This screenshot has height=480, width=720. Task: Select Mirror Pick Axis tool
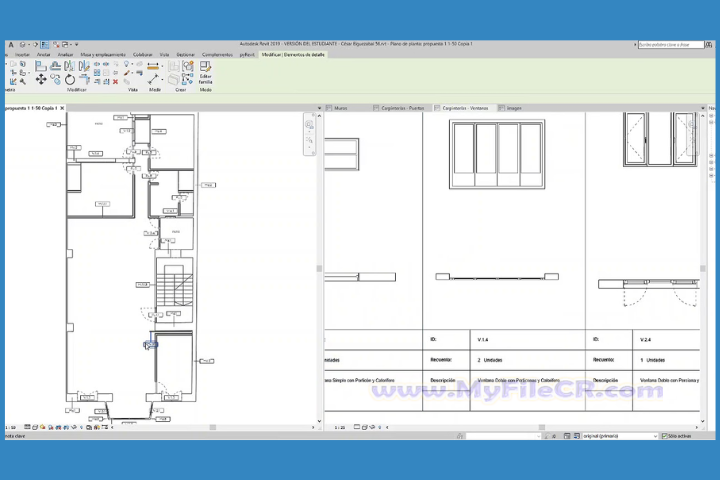(69, 66)
